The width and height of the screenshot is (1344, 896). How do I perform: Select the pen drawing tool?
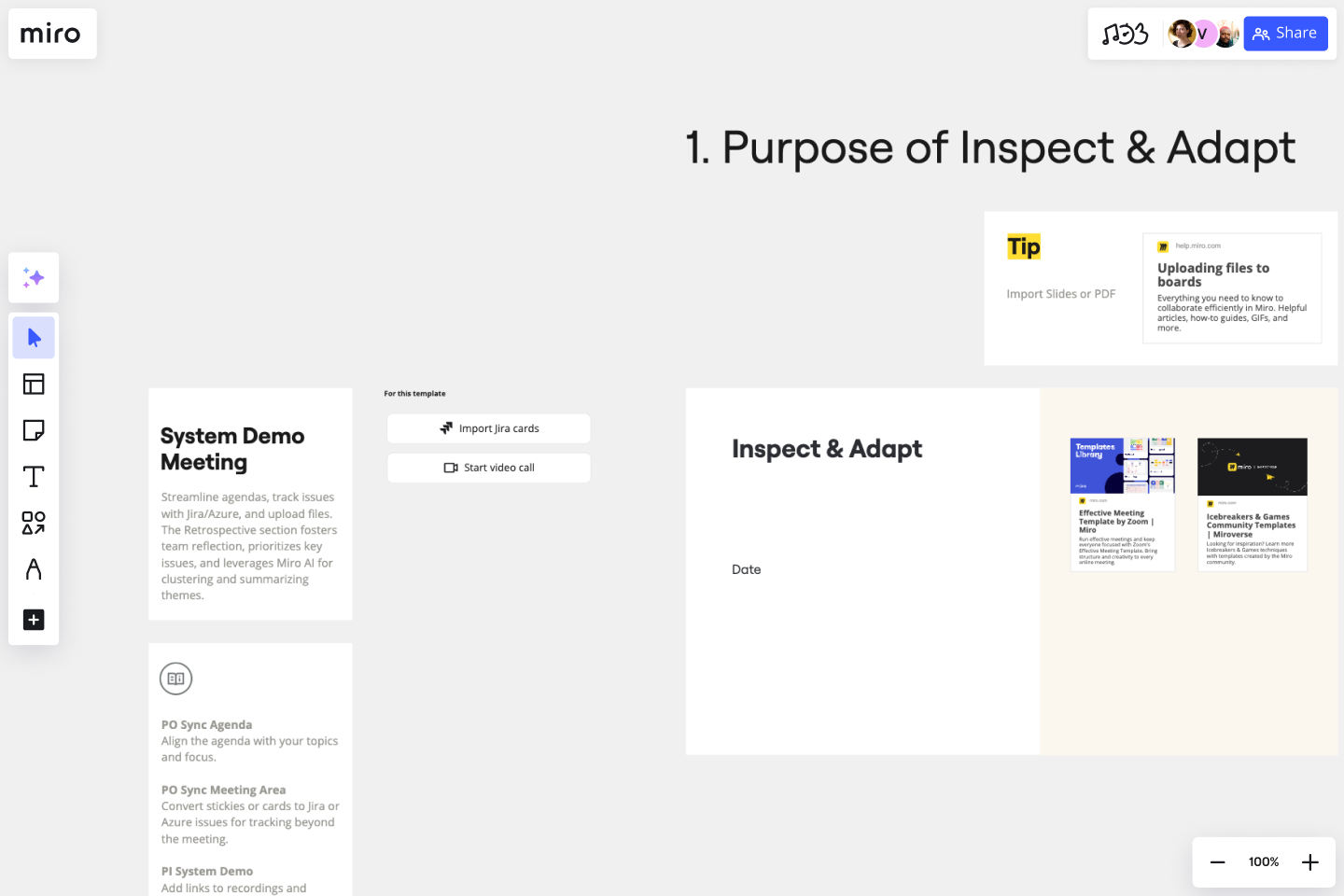coord(34,570)
